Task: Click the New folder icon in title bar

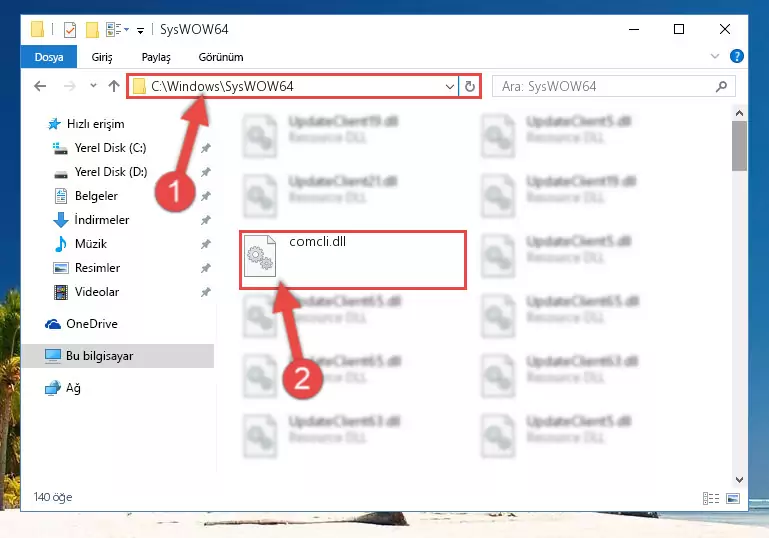Action: pyautogui.click(x=92, y=30)
